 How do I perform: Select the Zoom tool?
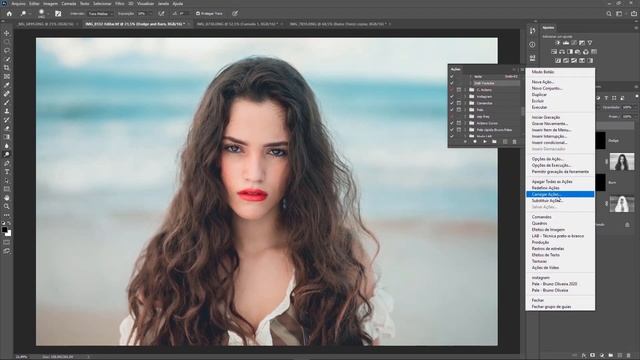pos(7,207)
